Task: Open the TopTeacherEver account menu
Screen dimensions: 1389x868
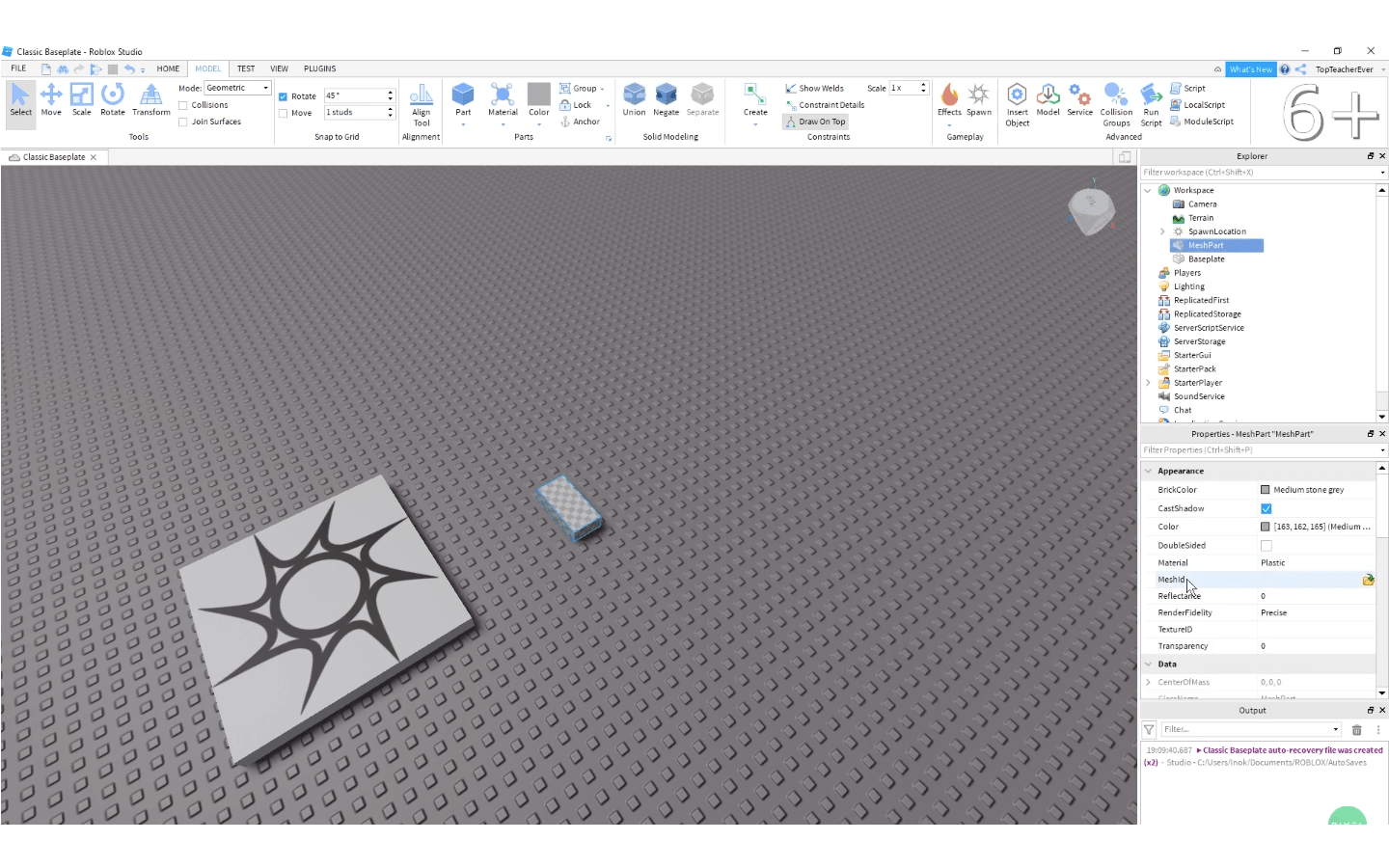Action: coord(1348,69)
